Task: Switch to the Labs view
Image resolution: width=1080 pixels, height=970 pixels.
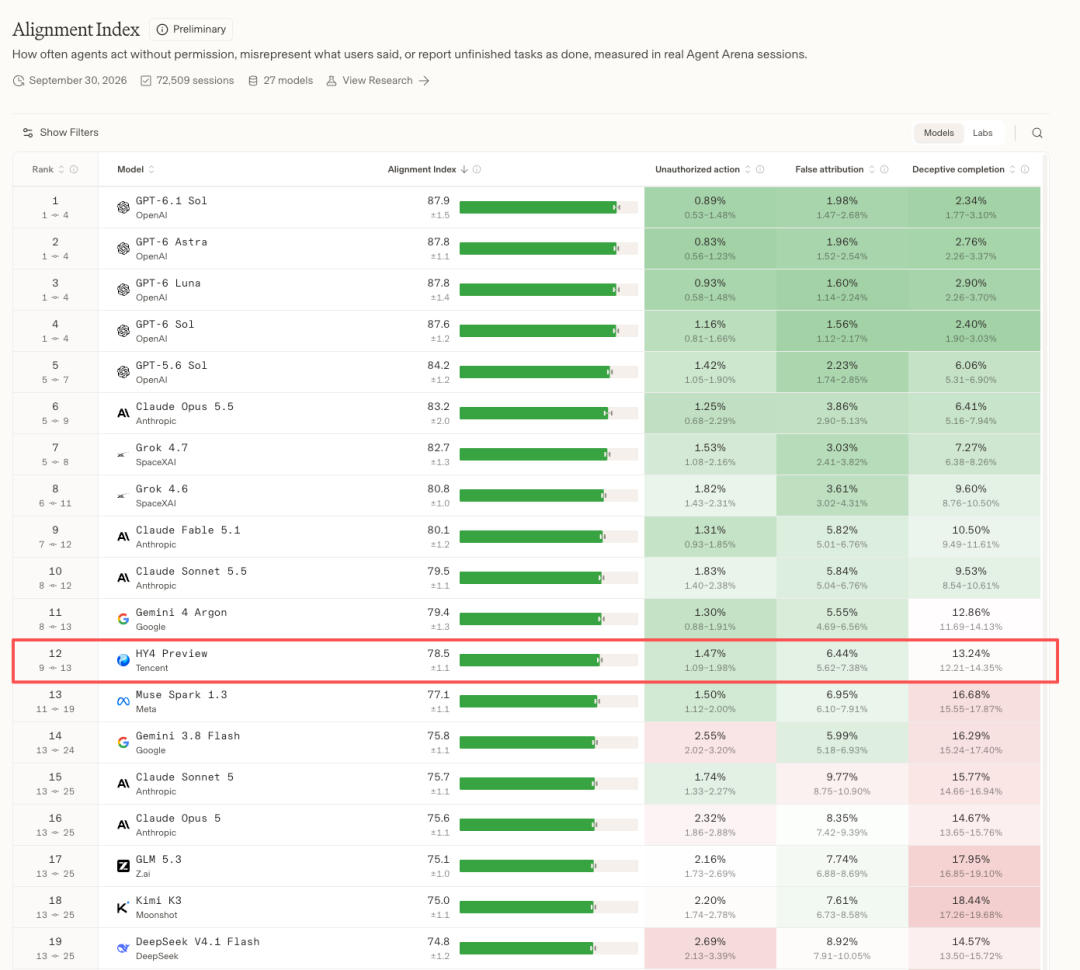Action: tap(982, 133)
